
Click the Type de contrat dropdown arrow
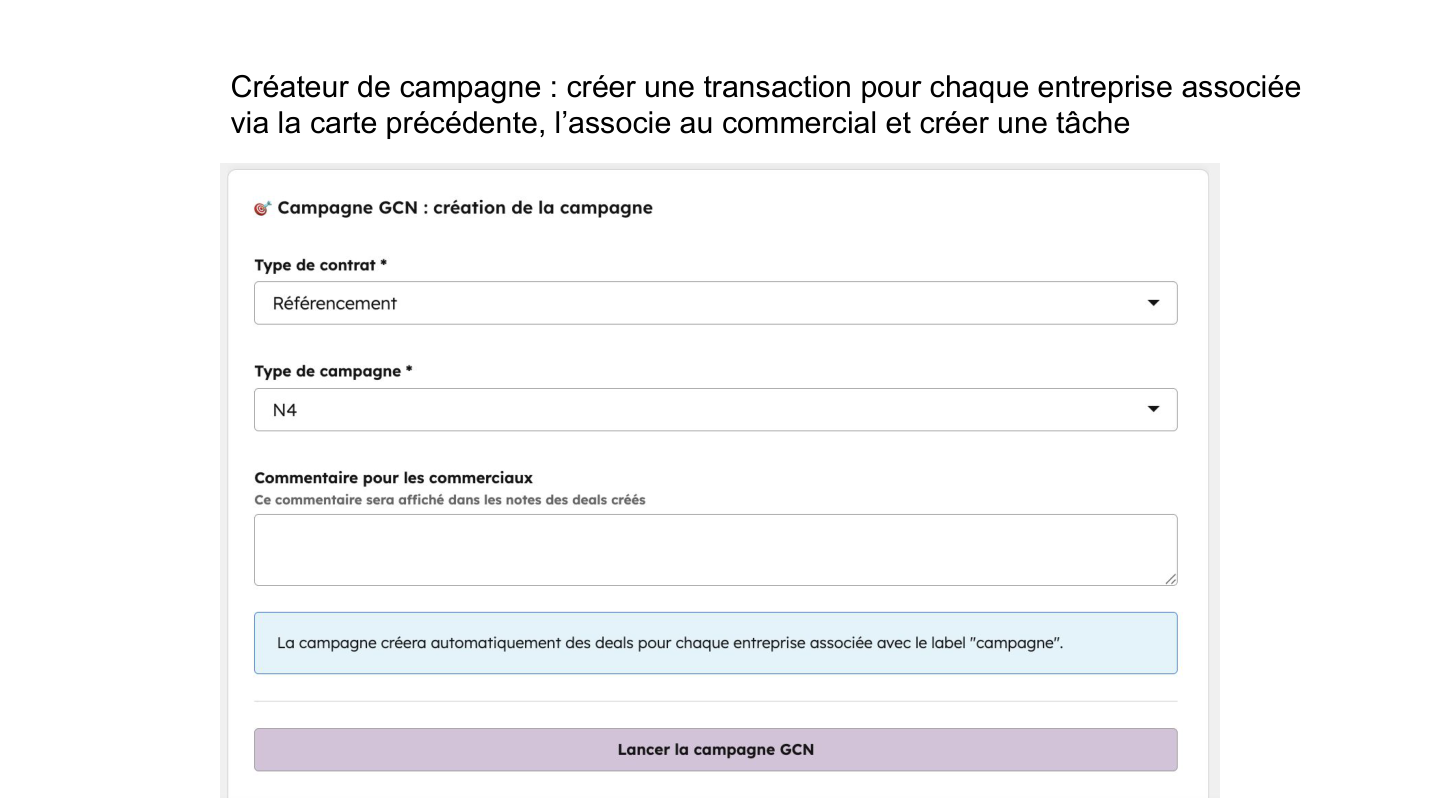click(1153, 303)
